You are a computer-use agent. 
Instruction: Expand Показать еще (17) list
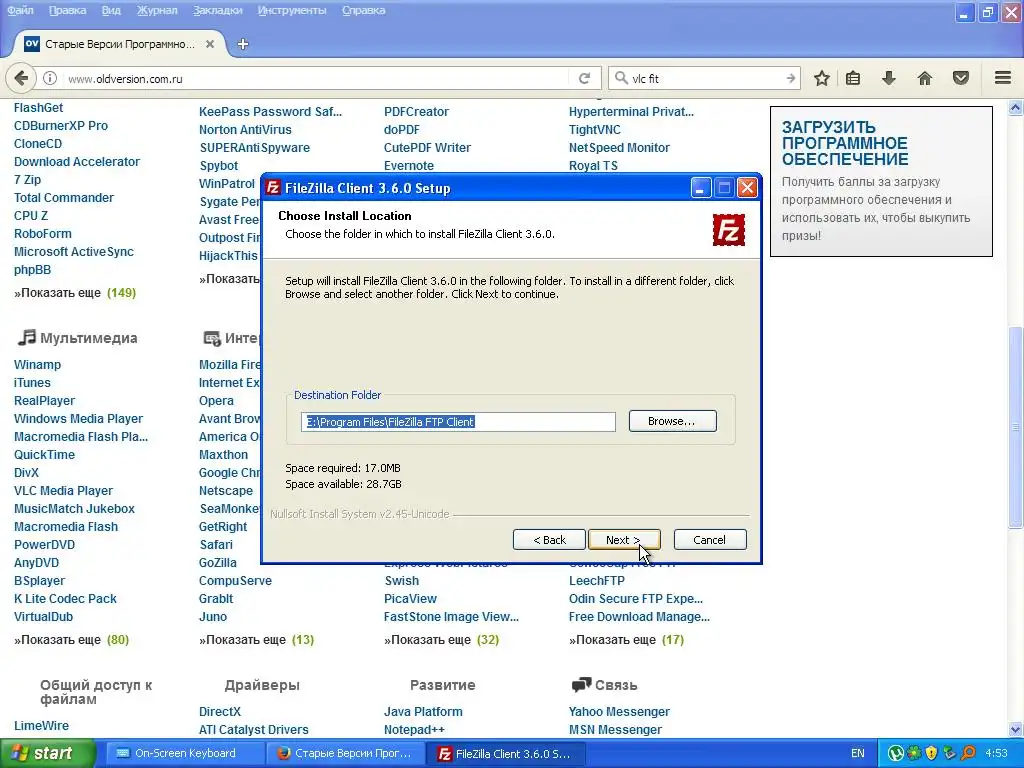(x=626, y=639)
